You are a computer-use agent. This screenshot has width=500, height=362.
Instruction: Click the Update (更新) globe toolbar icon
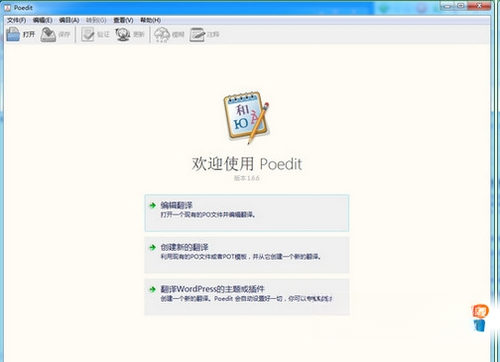point(123,34)
